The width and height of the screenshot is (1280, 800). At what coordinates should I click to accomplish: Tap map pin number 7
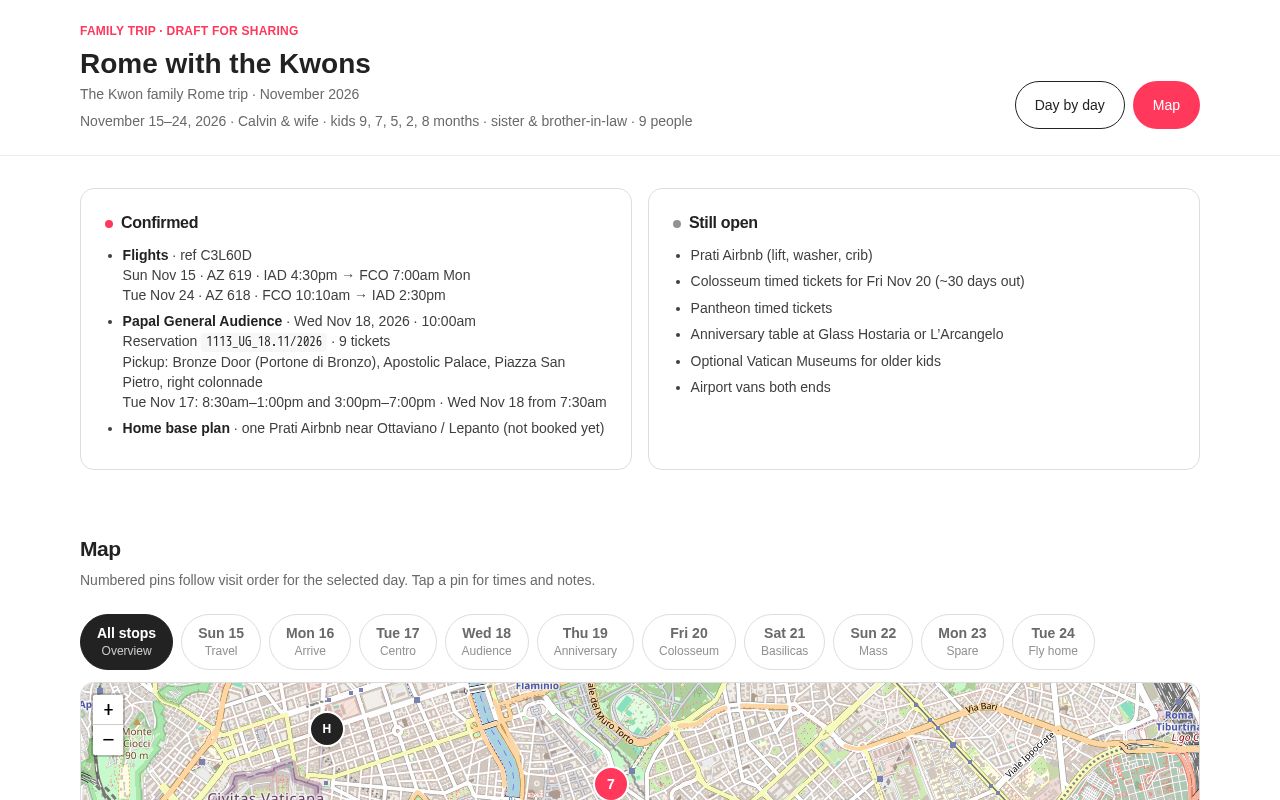coord(611,784)
